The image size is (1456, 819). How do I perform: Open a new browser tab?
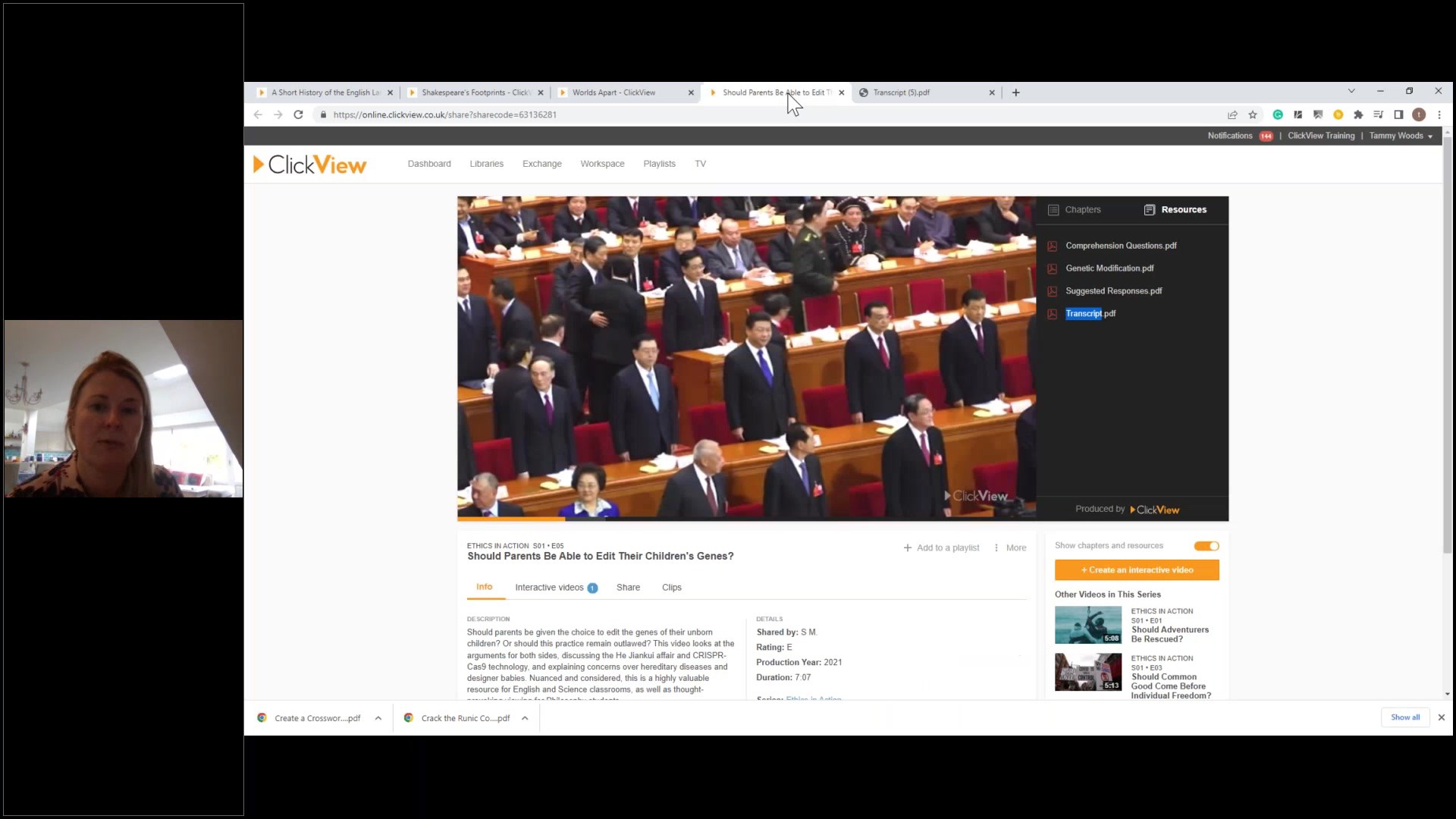1016,93
